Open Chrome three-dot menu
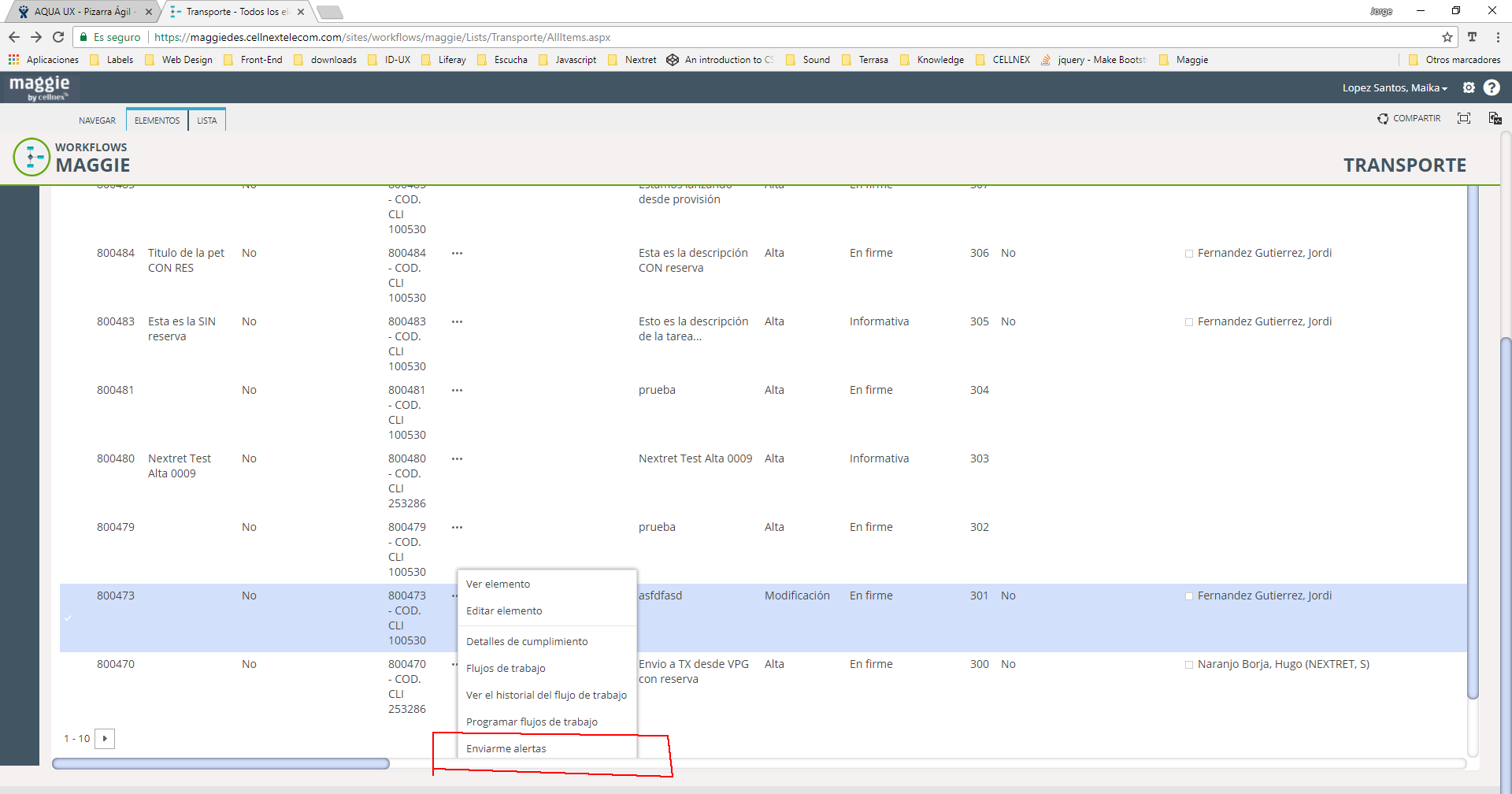The height and width of the screenshot is (794, 1512). (x=1498, y=37)
